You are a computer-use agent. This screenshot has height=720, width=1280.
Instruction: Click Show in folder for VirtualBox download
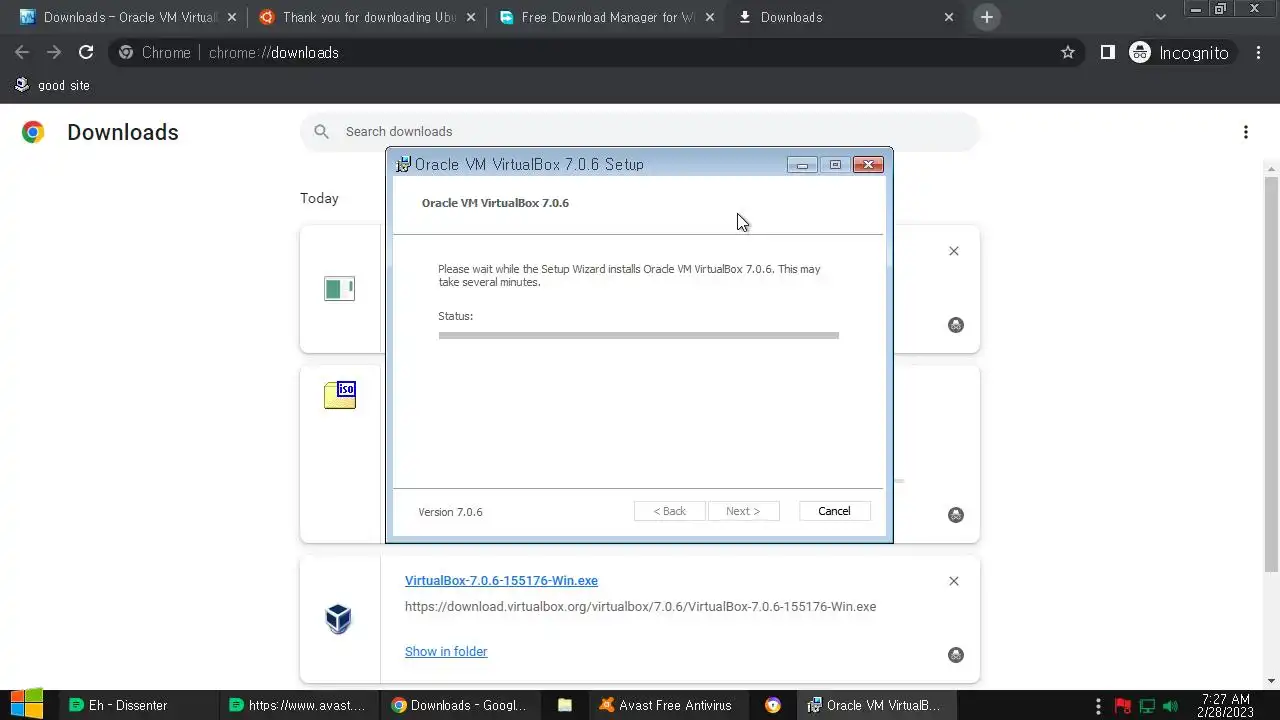(x=446, y=651)
